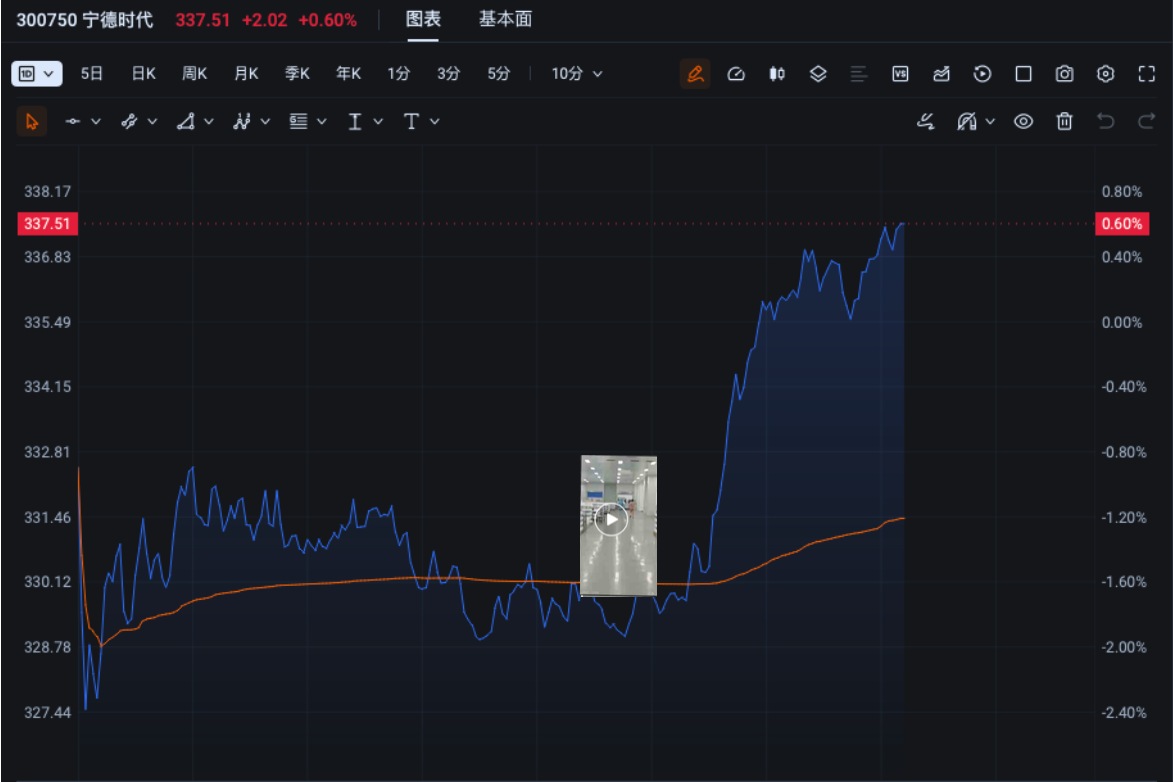Select the orange cursor pointer tool
Image resolution: width=1173 pixels, height=782 pixels.
click(32, 121)
